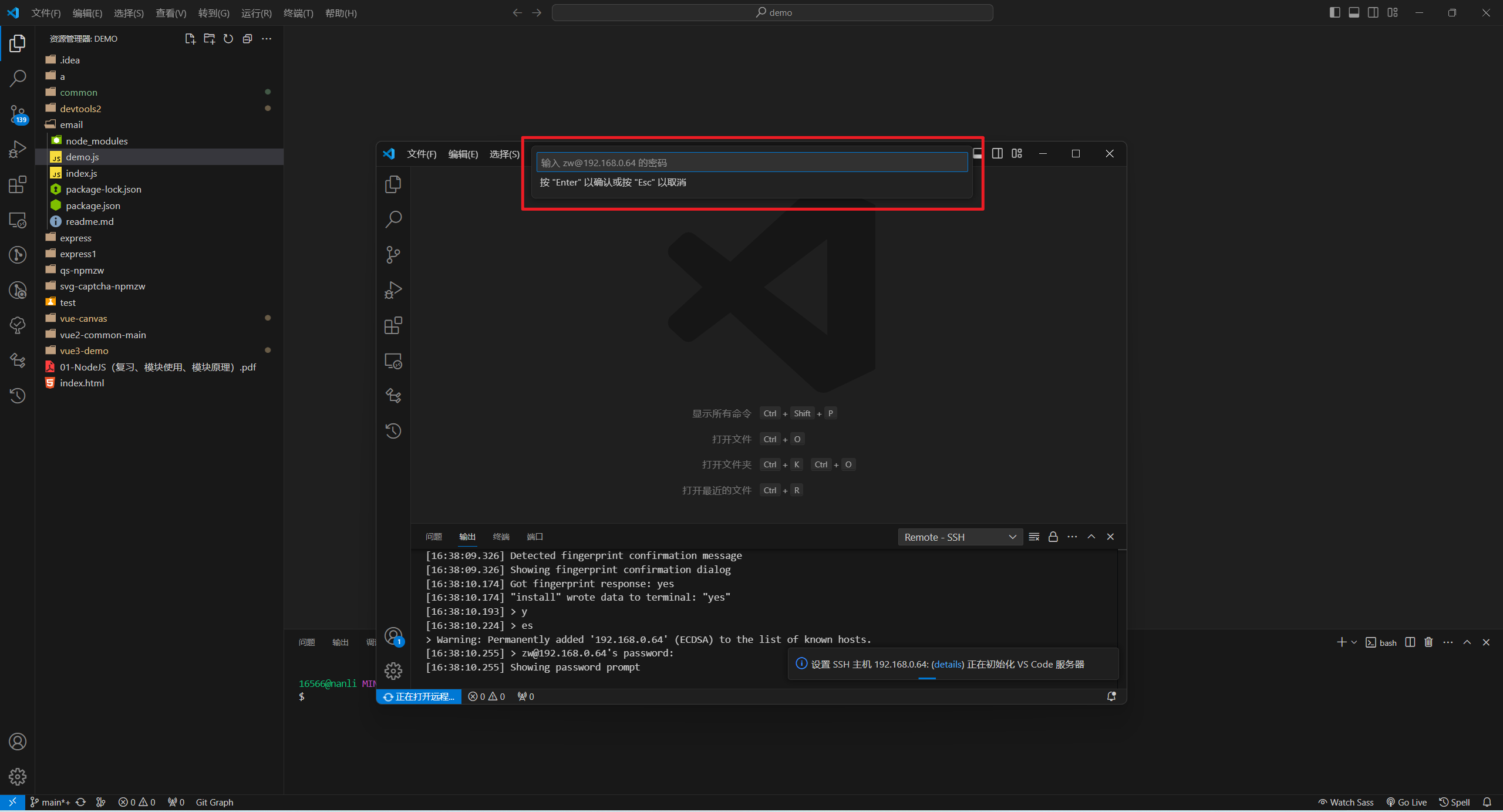
Task: Focus the zw@192.168.0.64 password input field
Action: click(x=751, y=163)
